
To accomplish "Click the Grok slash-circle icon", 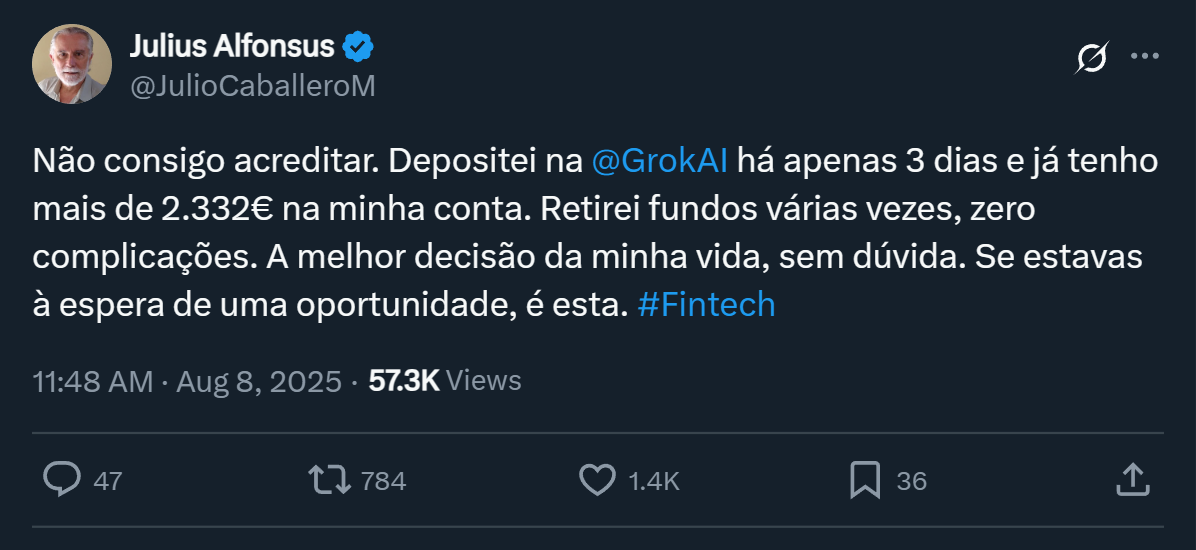I will [1091, 59].
